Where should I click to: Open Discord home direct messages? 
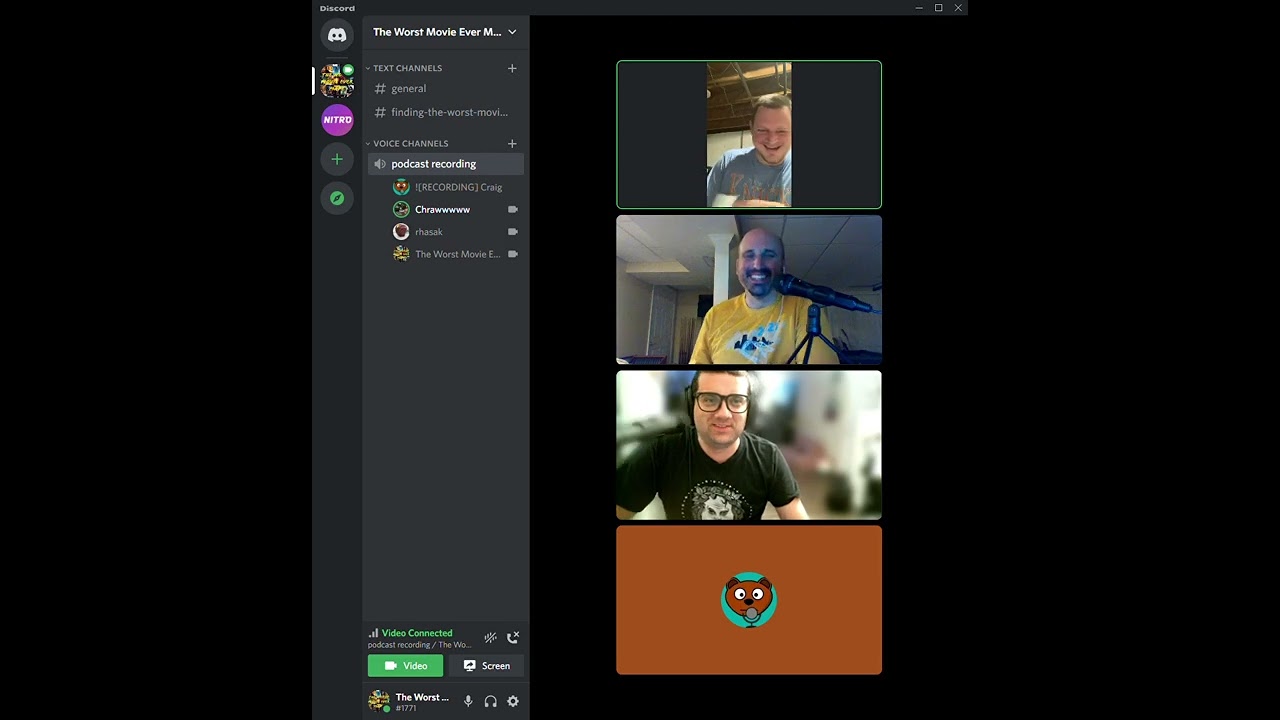337,35
